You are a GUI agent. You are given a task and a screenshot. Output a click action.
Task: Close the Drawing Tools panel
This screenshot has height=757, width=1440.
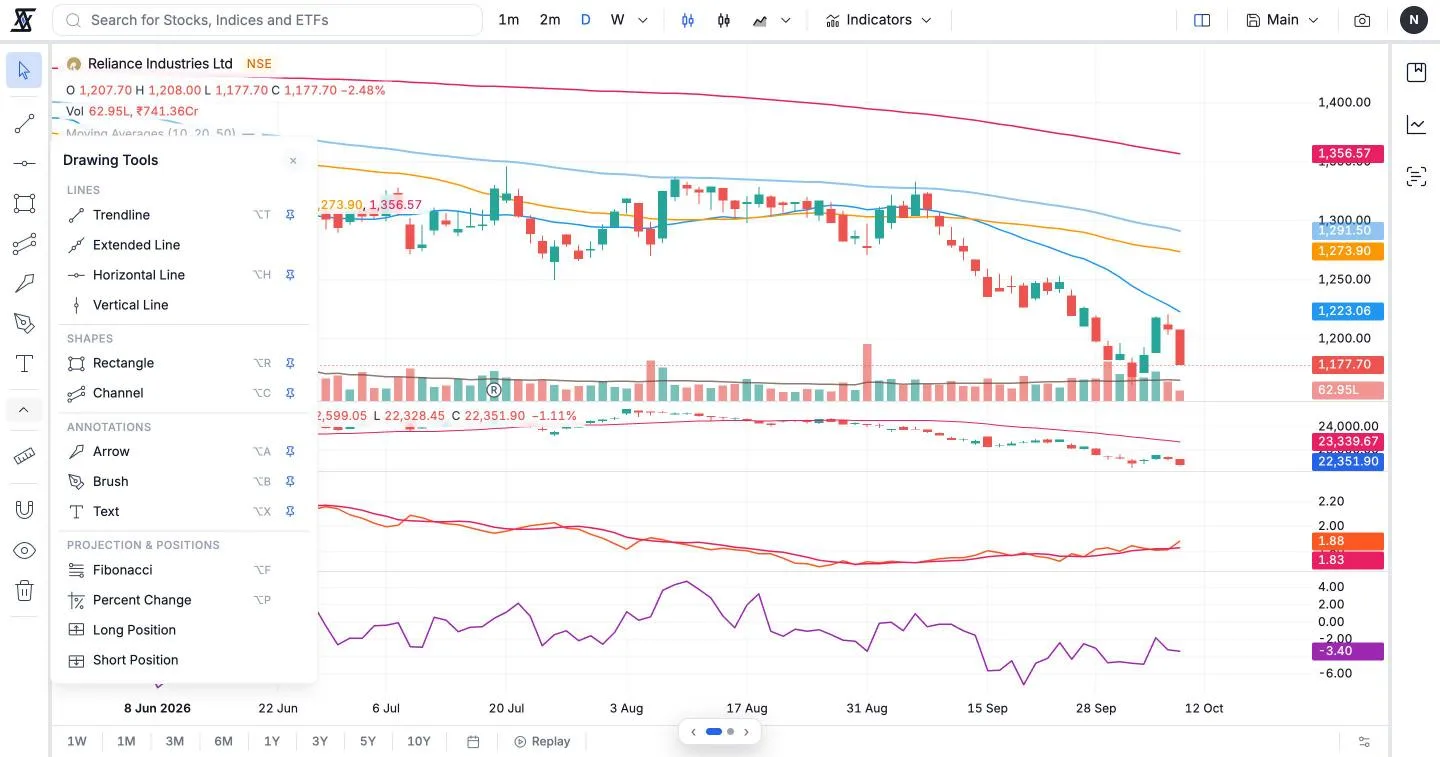coord(293,160)
